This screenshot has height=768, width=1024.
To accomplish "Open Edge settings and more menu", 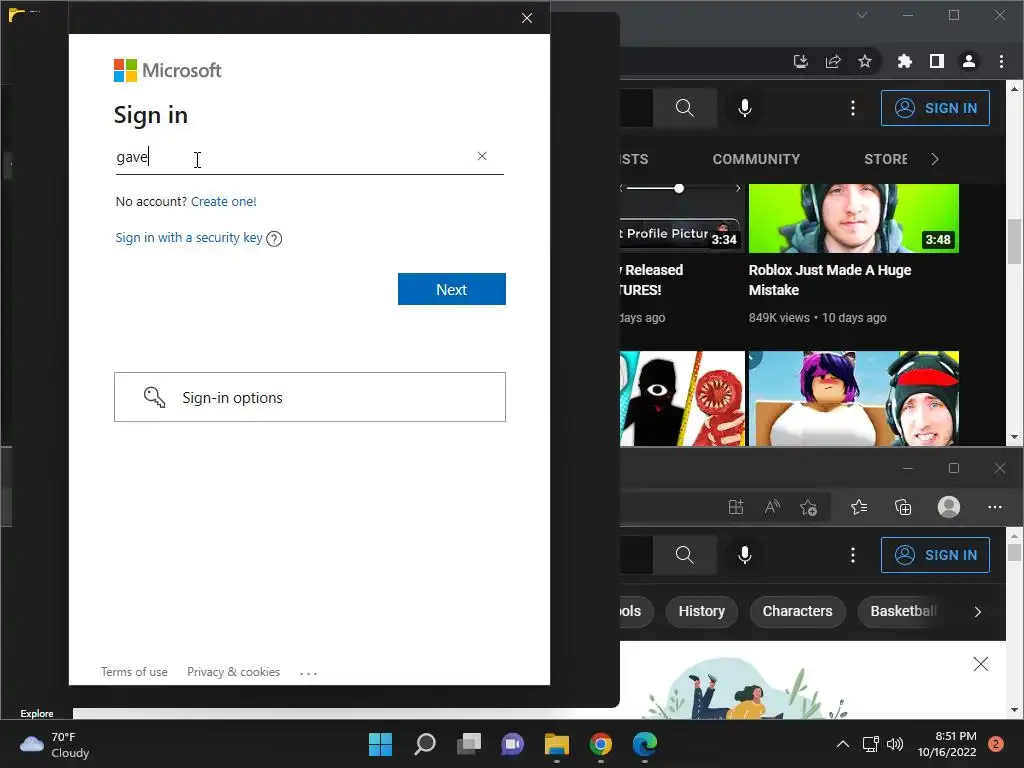I will [x=995, y=507].
